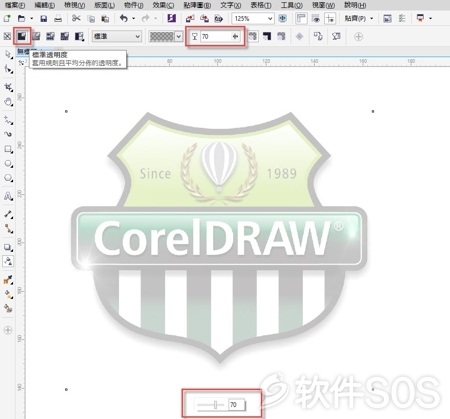
Task: Toggle the rulers display
Action: [x=301, y=18]
